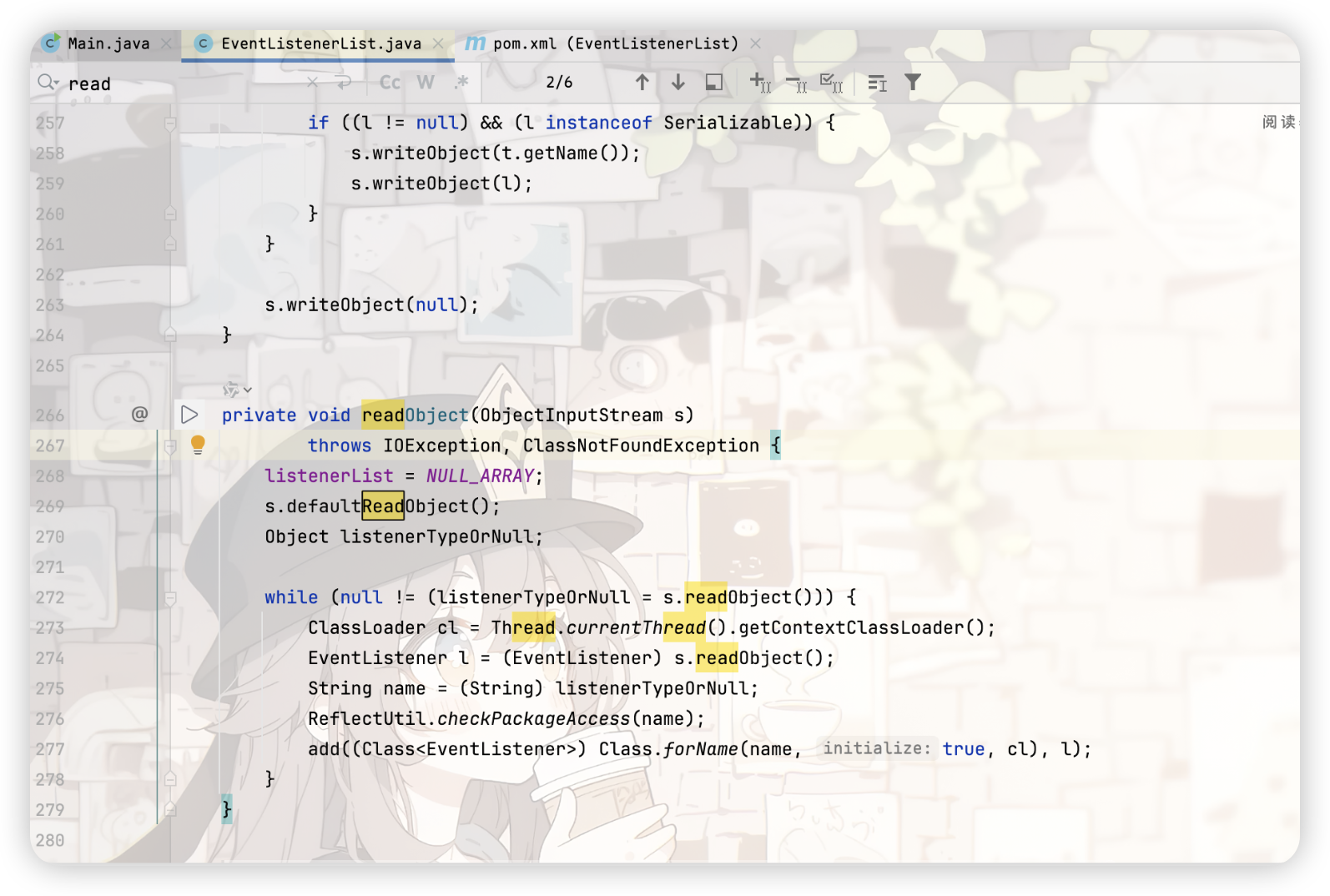1330x896 pixels.
Task: Click ClassNotFoundException on line 267
Action: click(x=641, y=445)
